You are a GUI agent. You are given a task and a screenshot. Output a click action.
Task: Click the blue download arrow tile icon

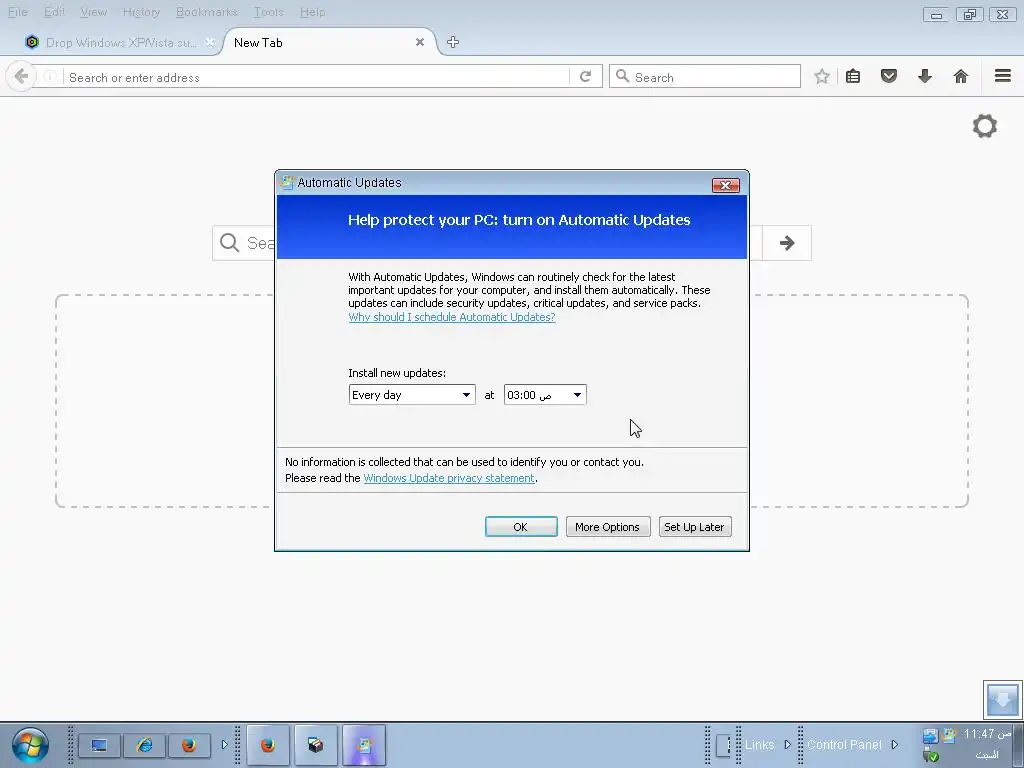[x=1002, y=699]
